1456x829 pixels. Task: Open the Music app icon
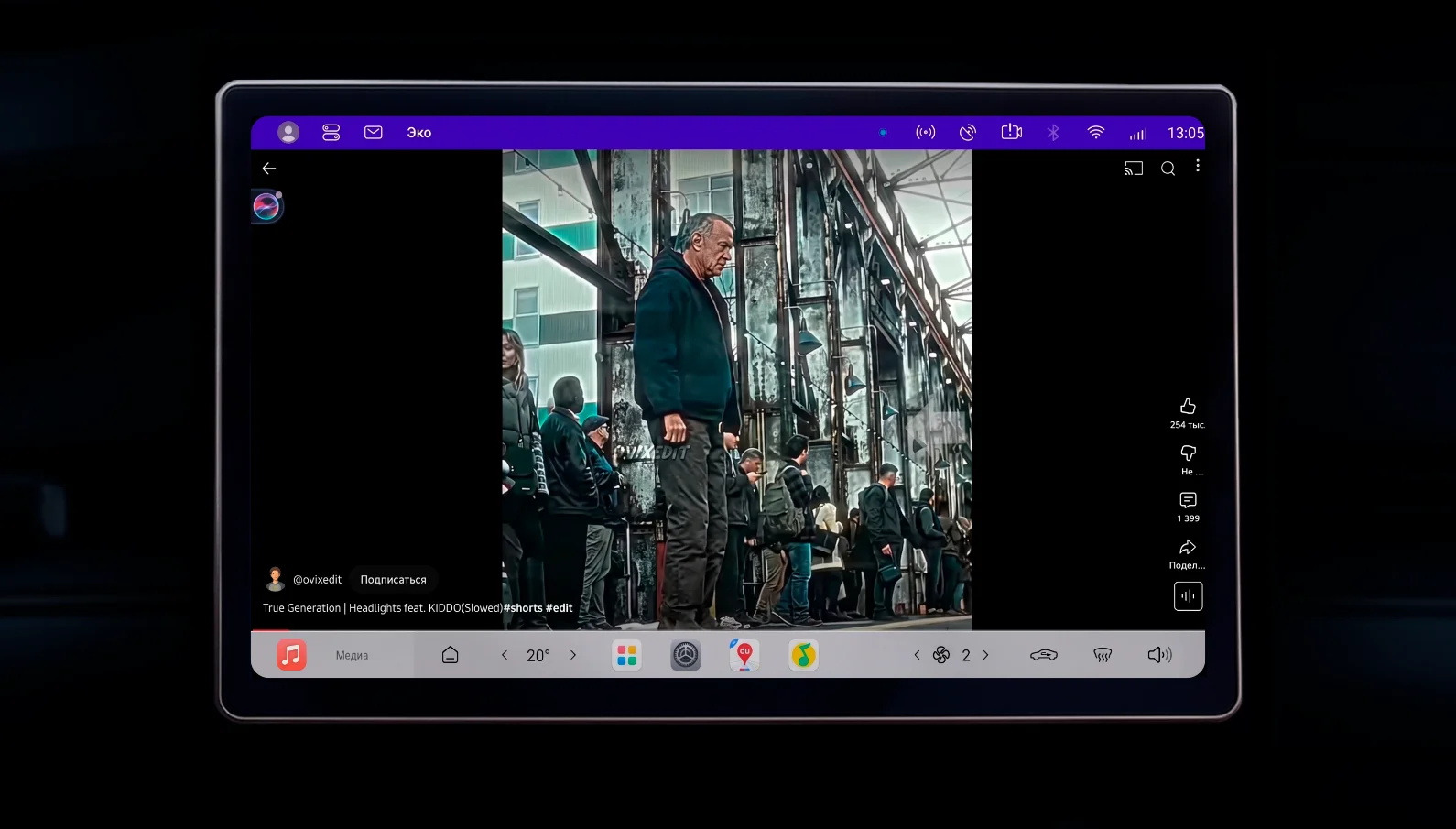pyautogui.click(x=291, y=655)
